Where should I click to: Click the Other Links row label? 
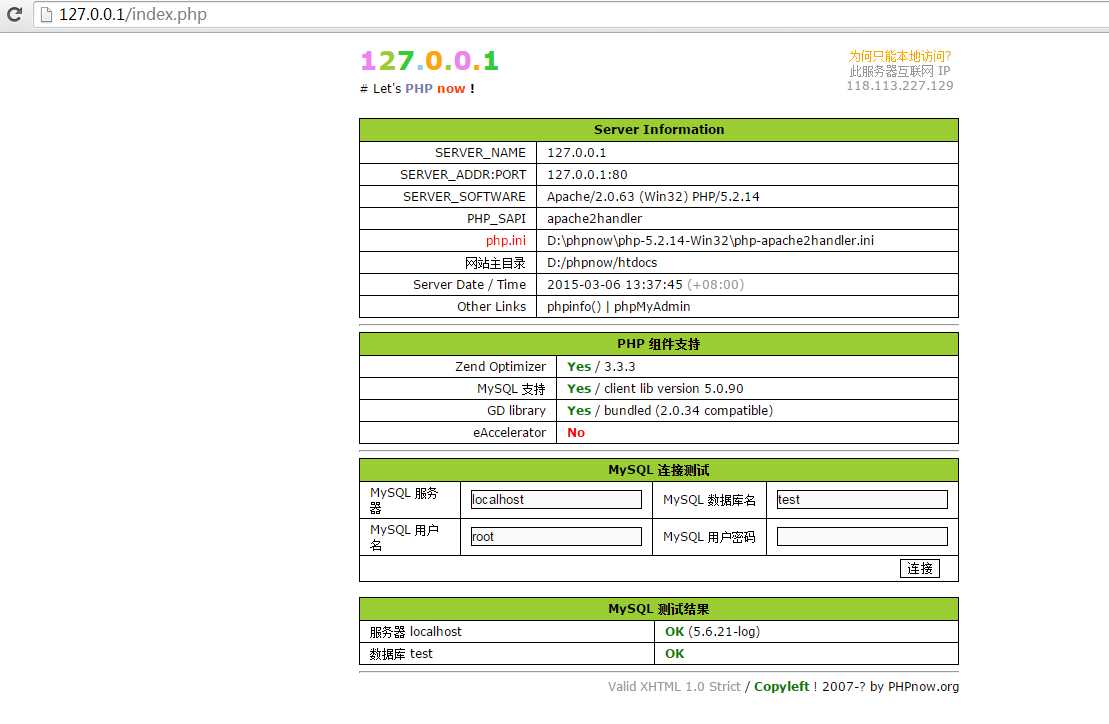pyautogui.click(x=492, y=306)
